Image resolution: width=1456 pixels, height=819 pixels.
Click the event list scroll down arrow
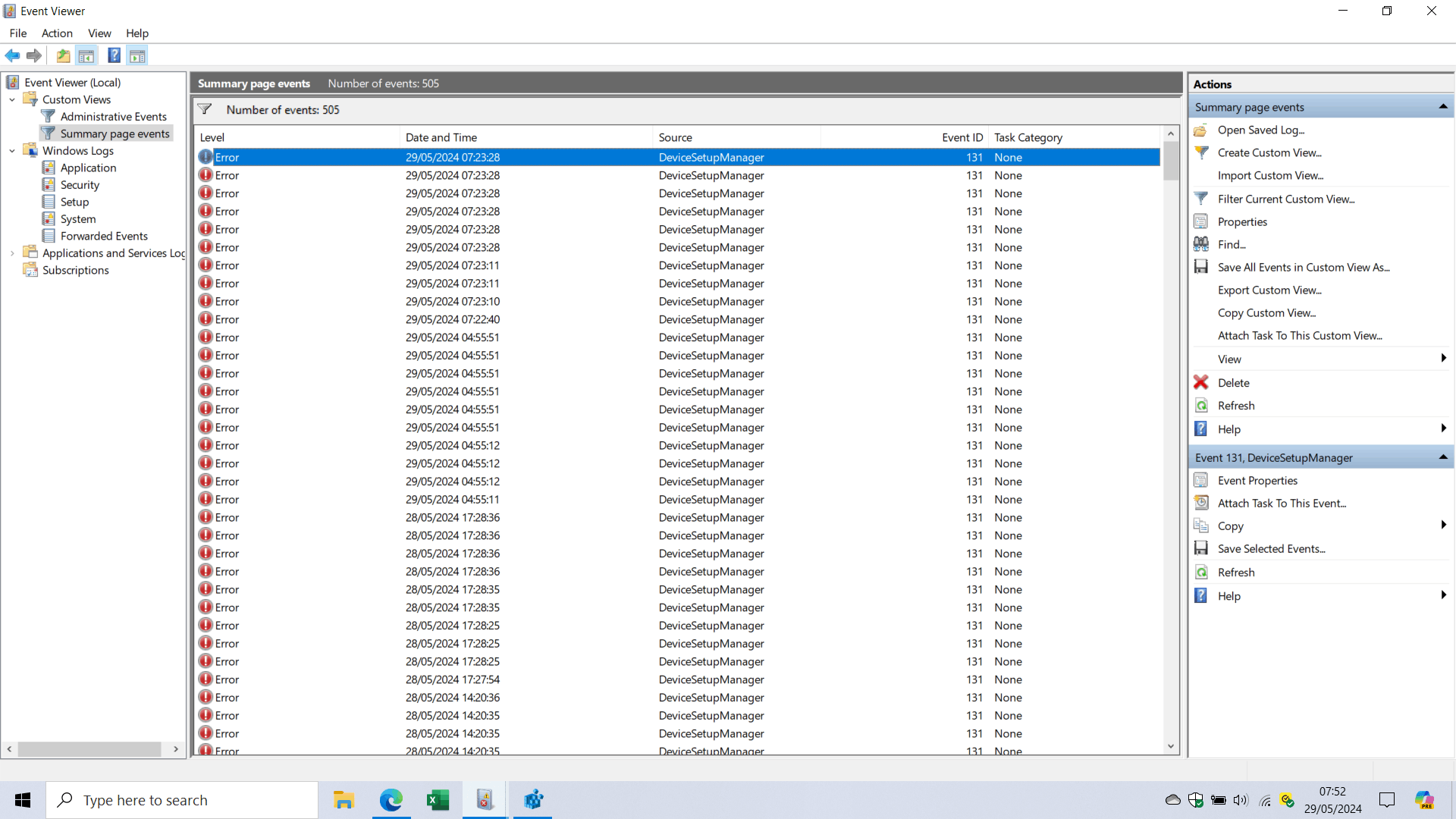click(x=1171, y=746)
